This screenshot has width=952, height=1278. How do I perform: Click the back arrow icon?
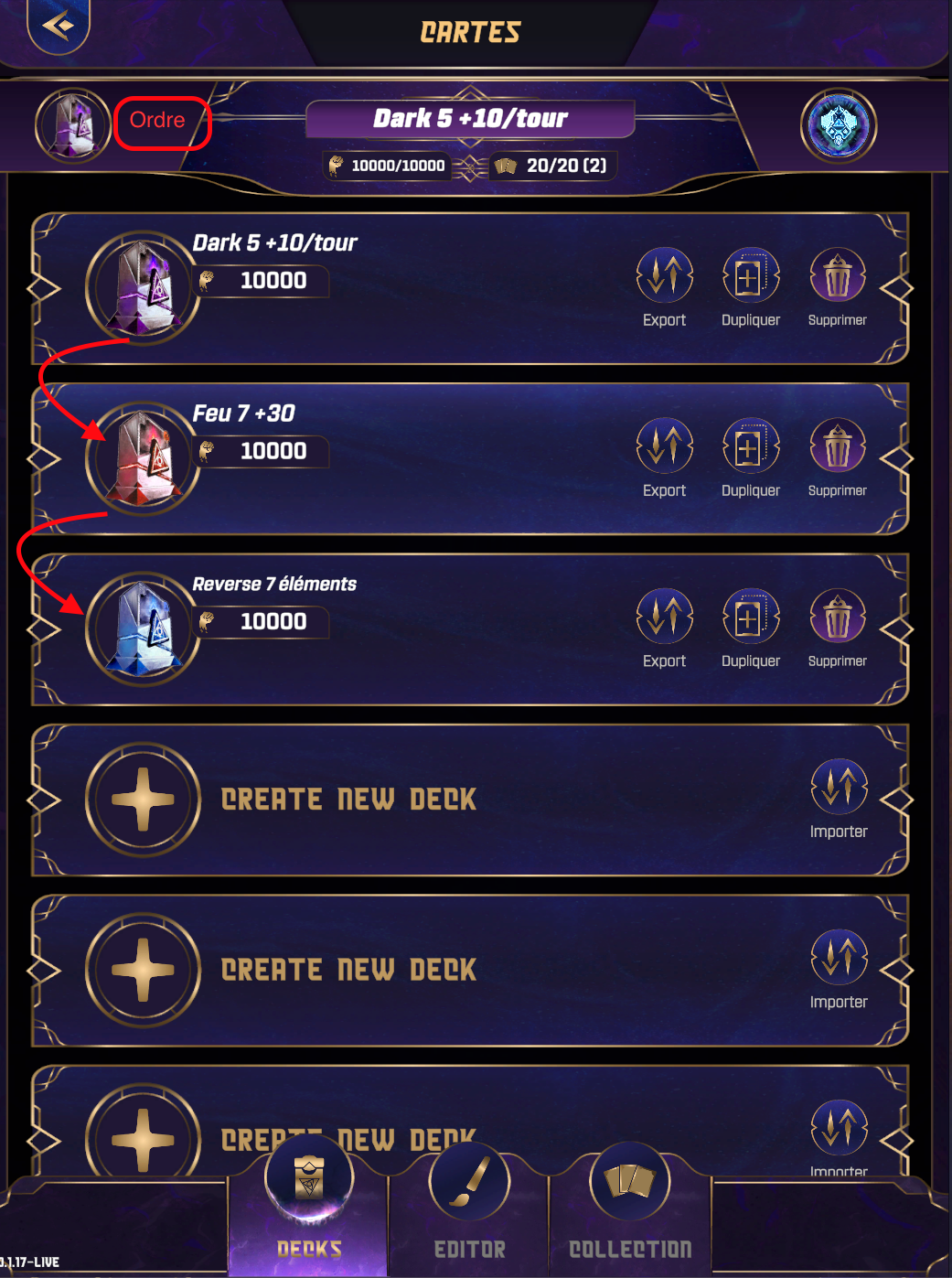coord(59,25)
